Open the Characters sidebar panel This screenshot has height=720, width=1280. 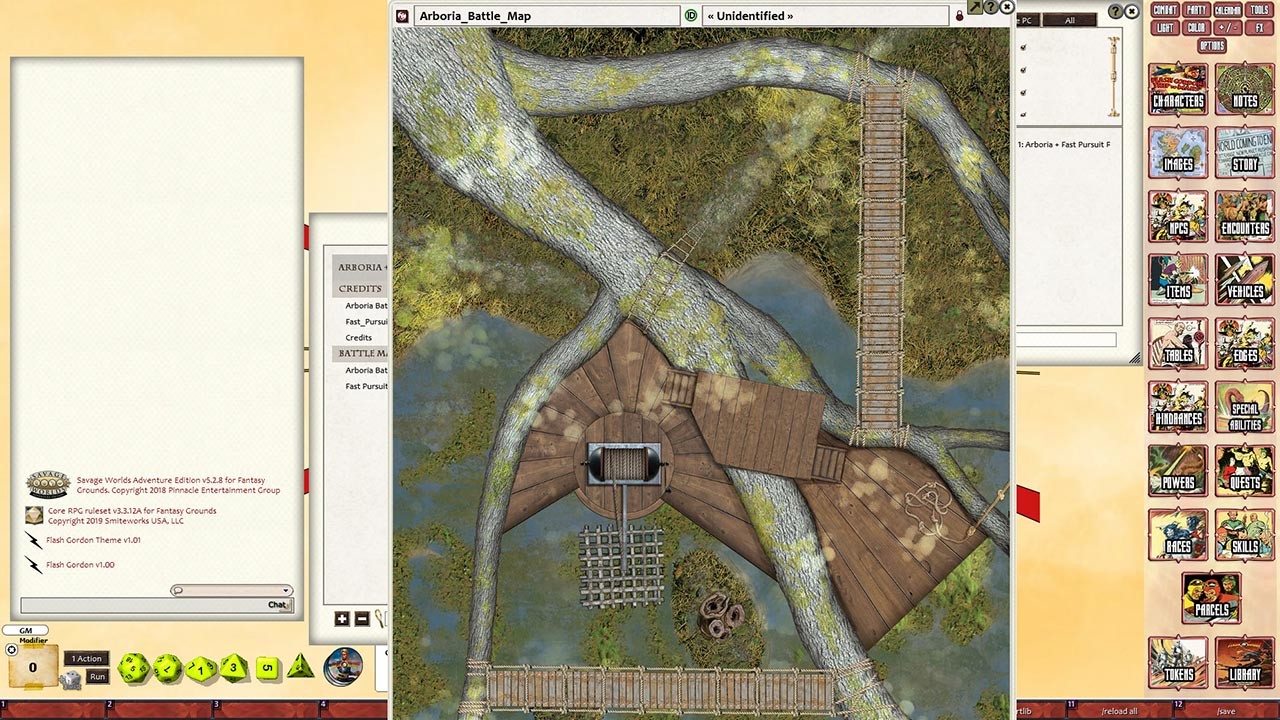point(1177,89)
